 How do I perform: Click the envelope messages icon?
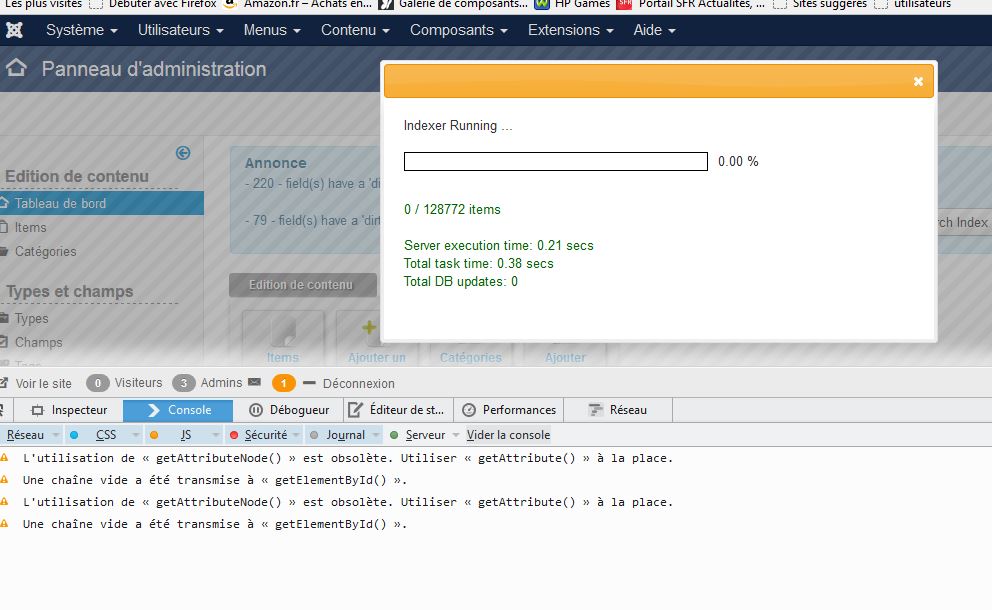coord(254,382)
